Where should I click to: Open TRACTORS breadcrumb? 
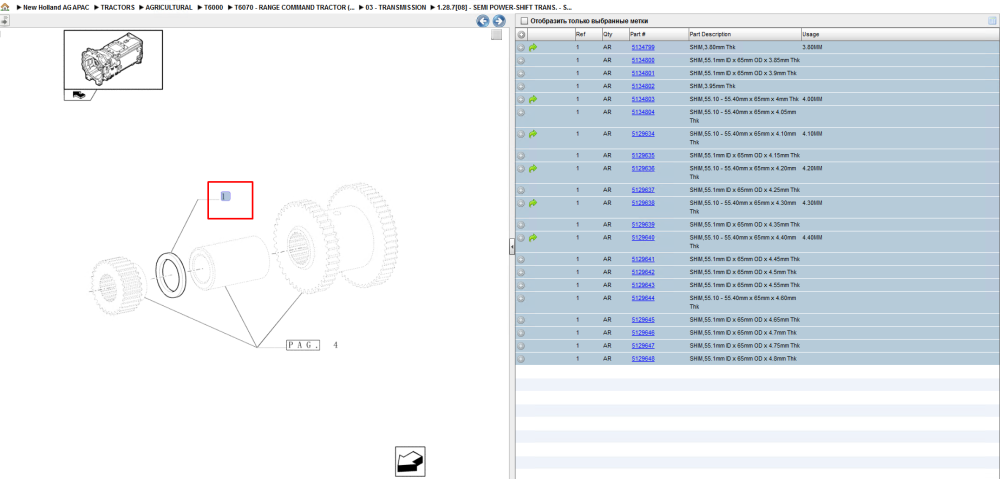(x=117, y=7)
